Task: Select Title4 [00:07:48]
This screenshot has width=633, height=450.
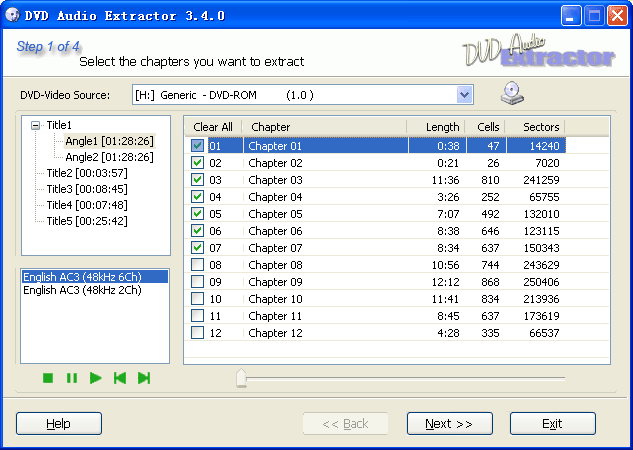Action: tap(87, 205)
